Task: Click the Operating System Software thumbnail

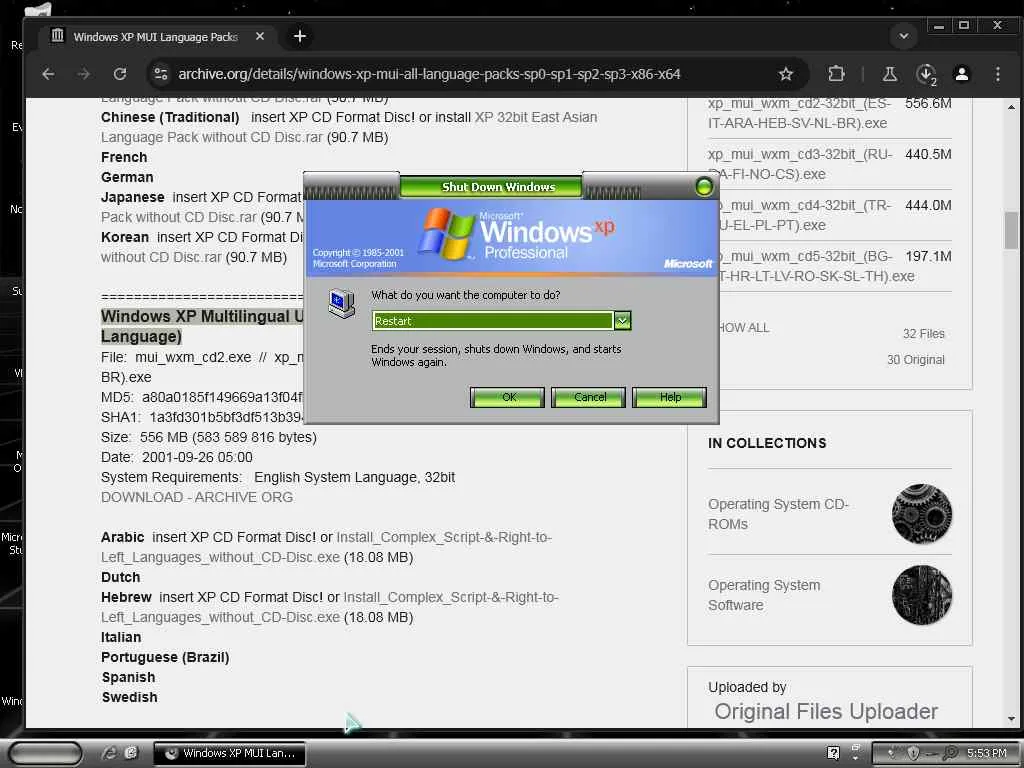Action: tap(921, 595)
